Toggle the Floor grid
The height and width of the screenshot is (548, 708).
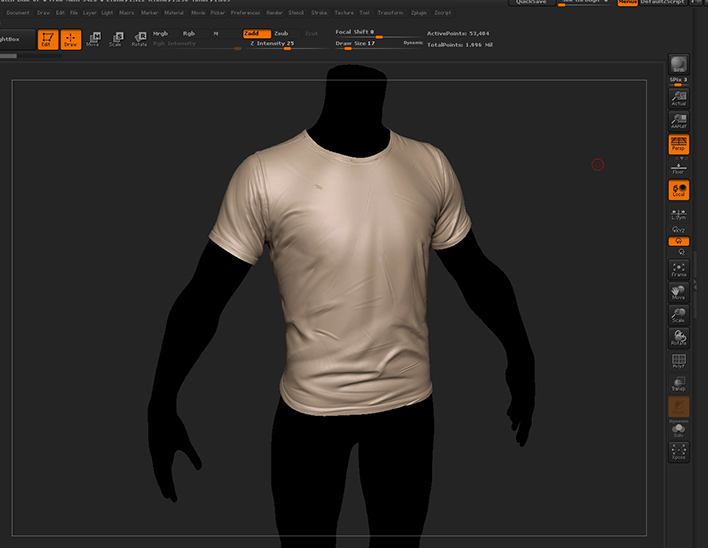point(678,169)
